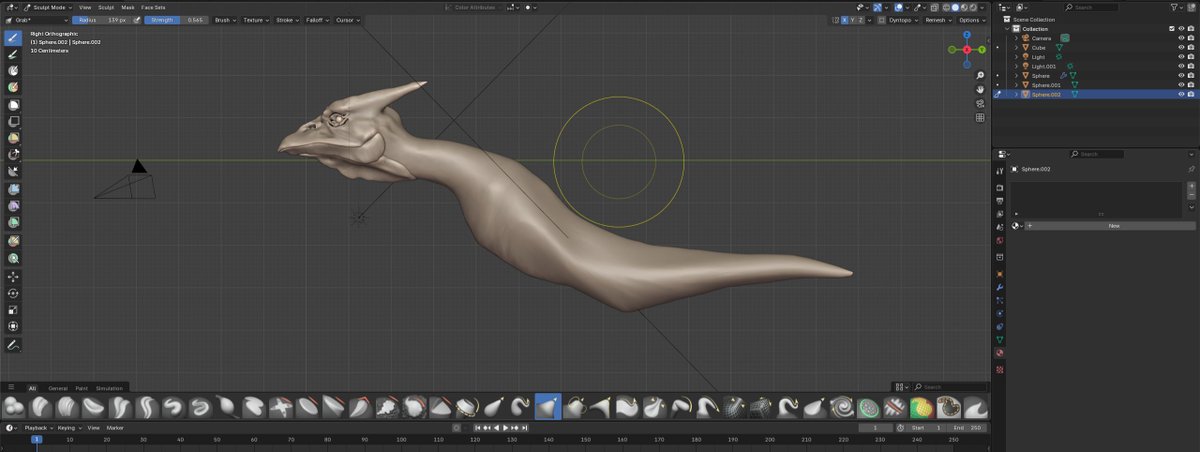Choose Scale tool in left toolbar
Image resolution: width=1200 pixels, height=452 pixels.
click(13, 310)
